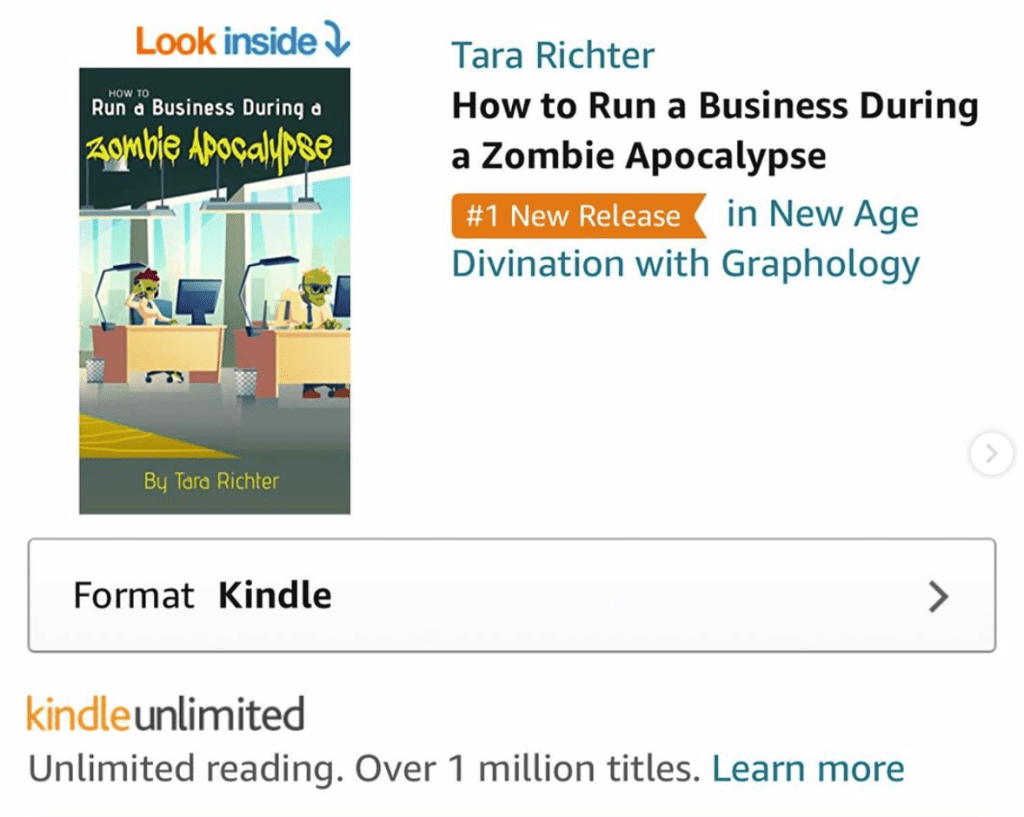Click the next image carousel arrow
The height and width of the screenshot is (817, 1024).
991,453
